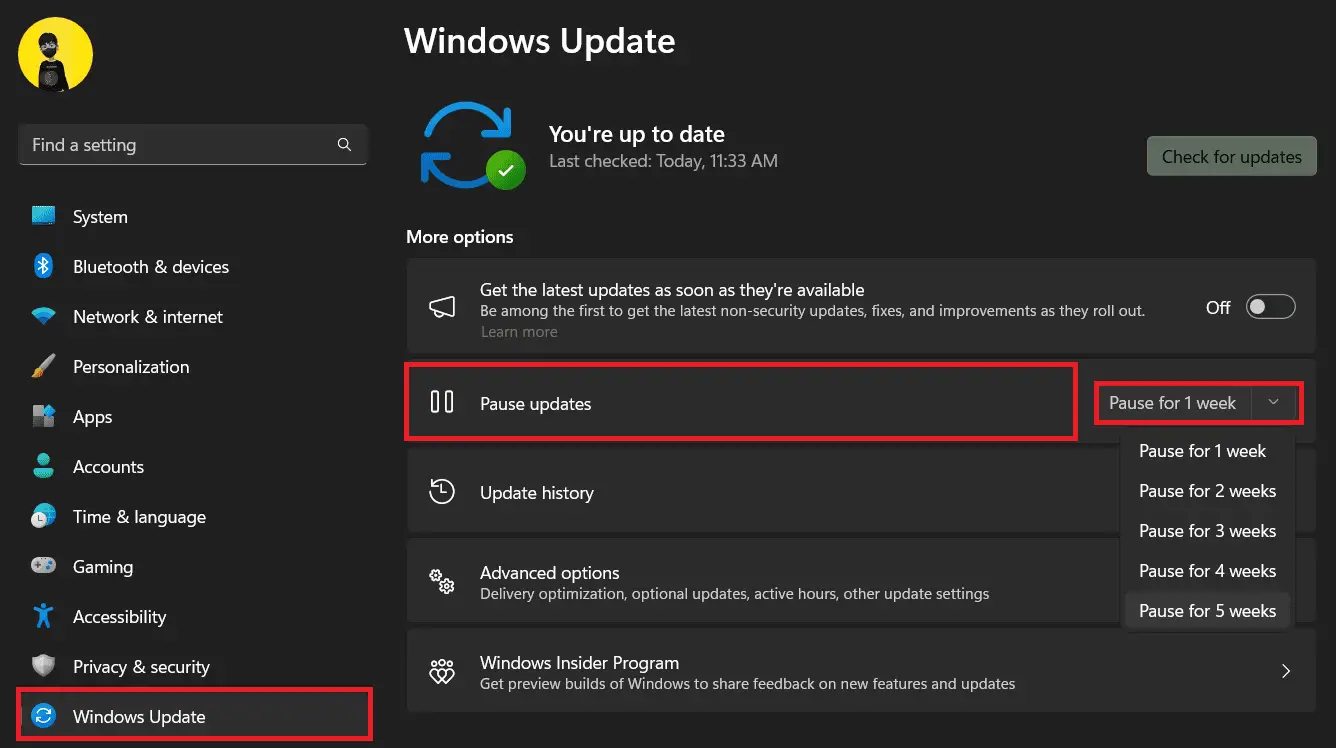Select Time & language in sidebar
This screenshot has height=748, width=1336.
[x=139, y=517]
